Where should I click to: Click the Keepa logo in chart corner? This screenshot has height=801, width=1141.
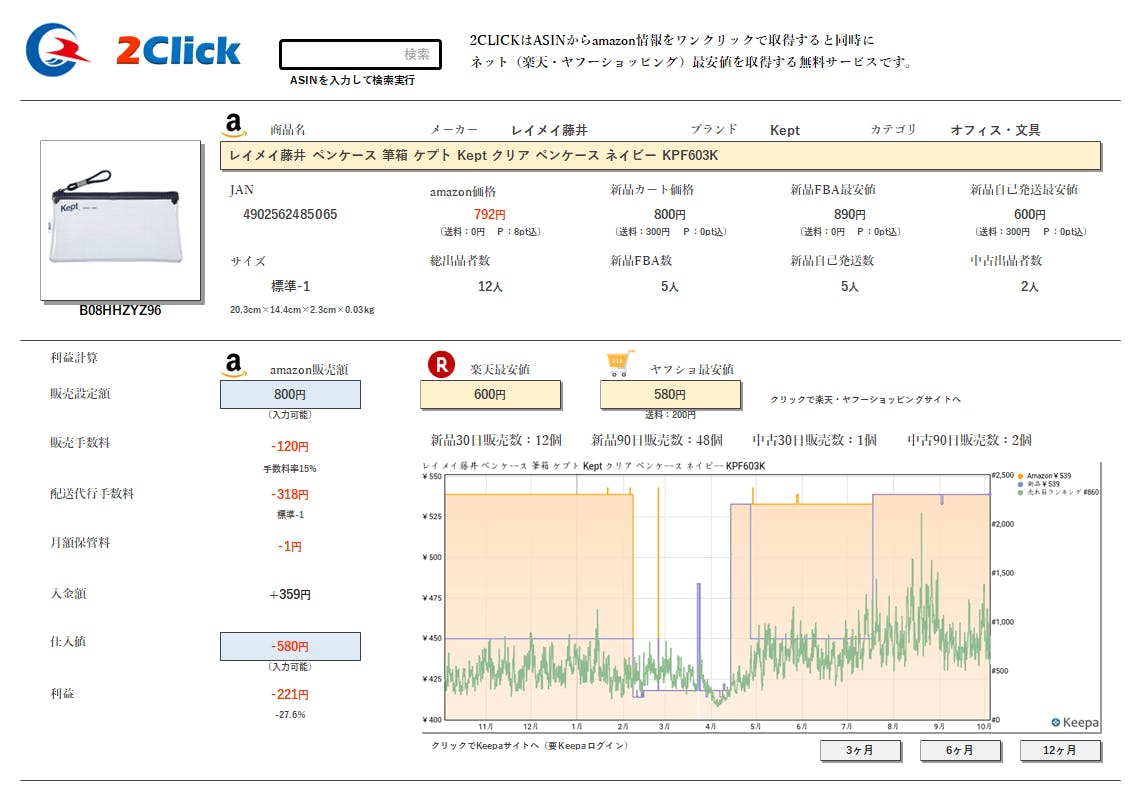(1074, 722)
